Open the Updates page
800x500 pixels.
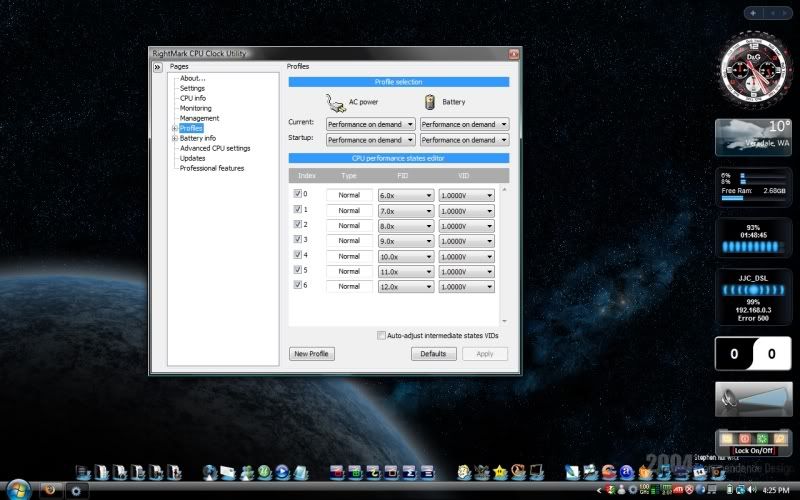[192, 158]
